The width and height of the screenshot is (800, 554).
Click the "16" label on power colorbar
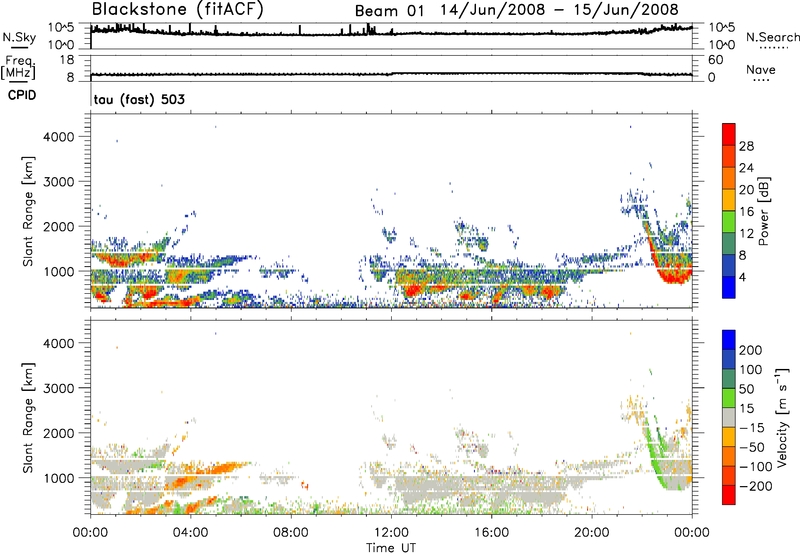pyautogui.click(x=746, y=212)
